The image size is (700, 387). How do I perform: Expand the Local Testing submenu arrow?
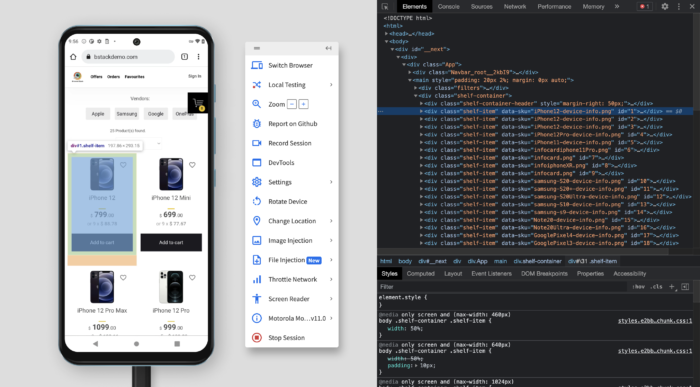331,85
